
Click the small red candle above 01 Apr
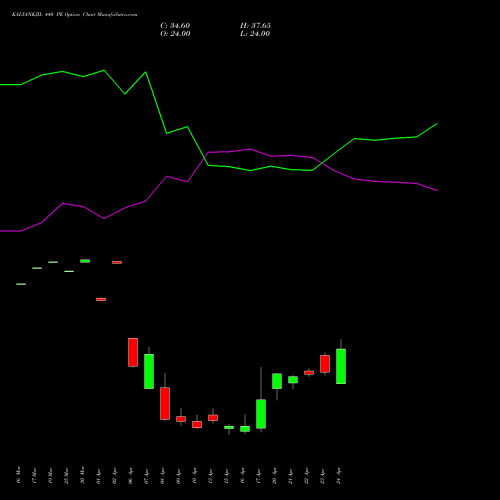tap(101, 299)
